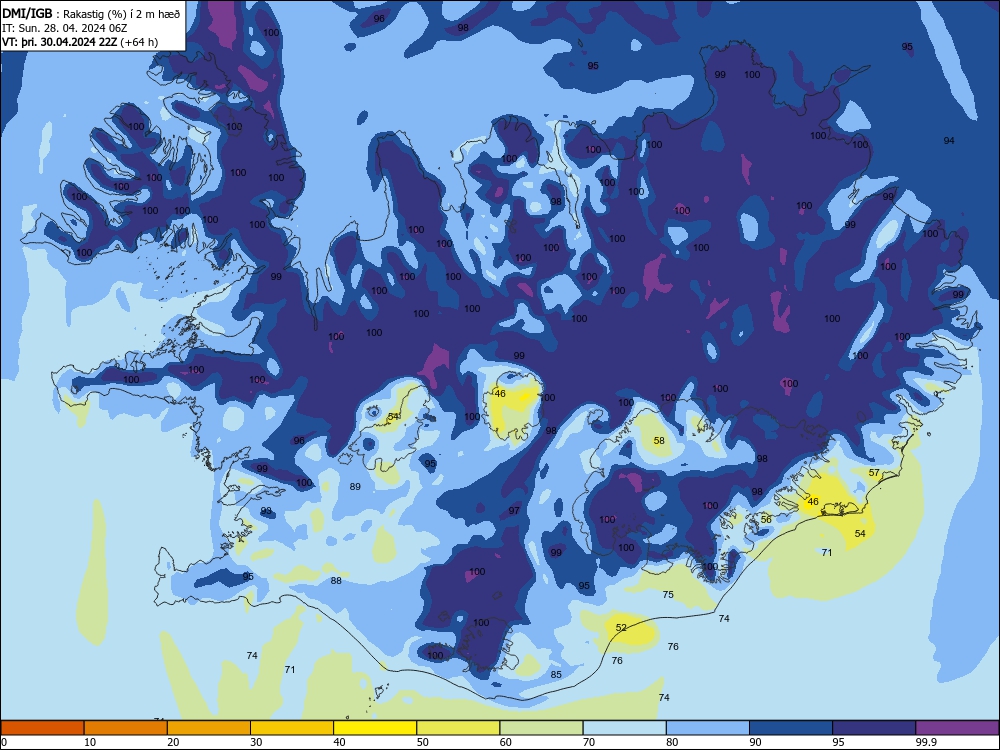Click the '70' legend tick label
The image size is (1000, 750).
(589, 742)
